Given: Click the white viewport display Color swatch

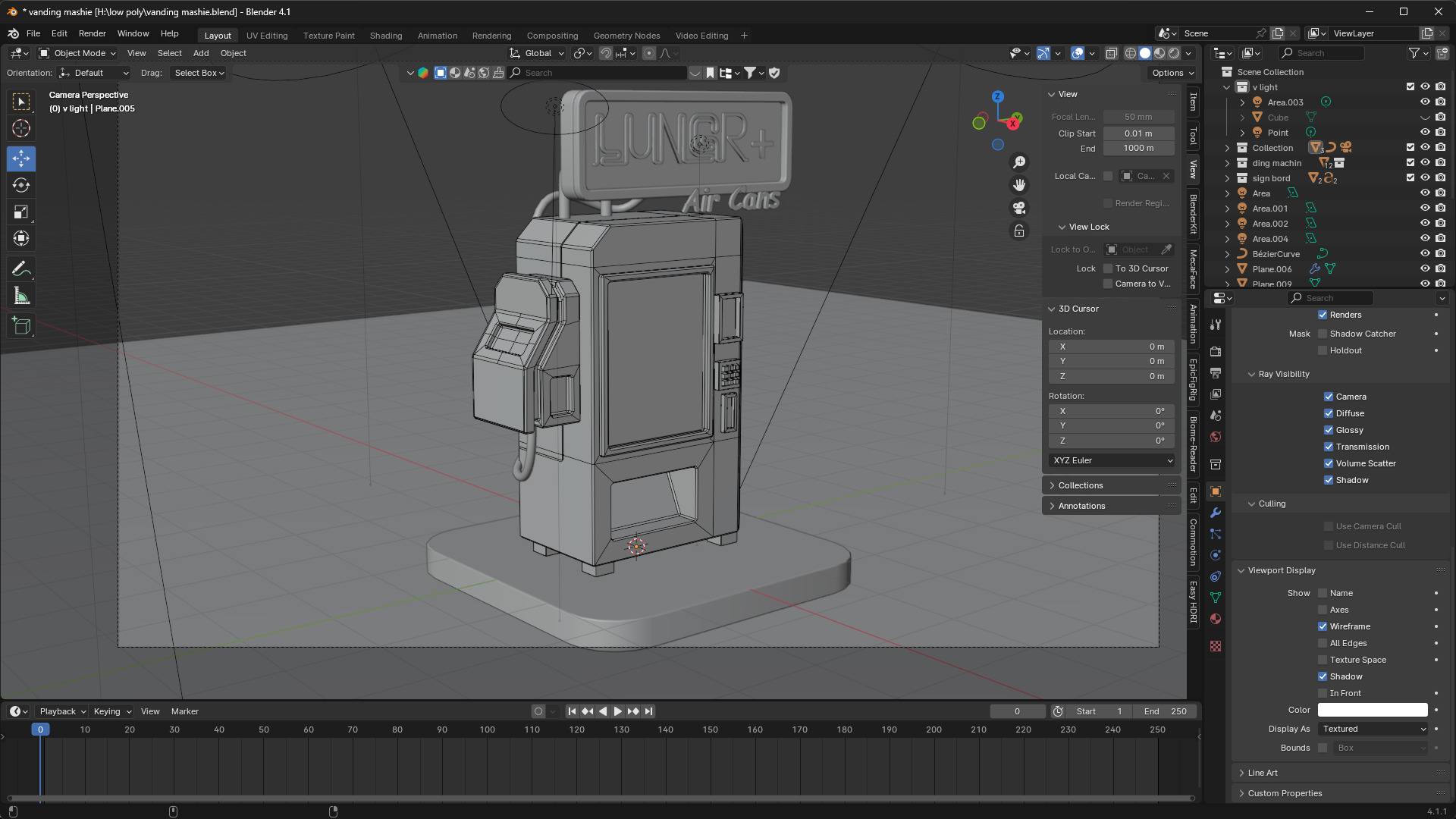Looking at the screenshot, I should 1373,710.
